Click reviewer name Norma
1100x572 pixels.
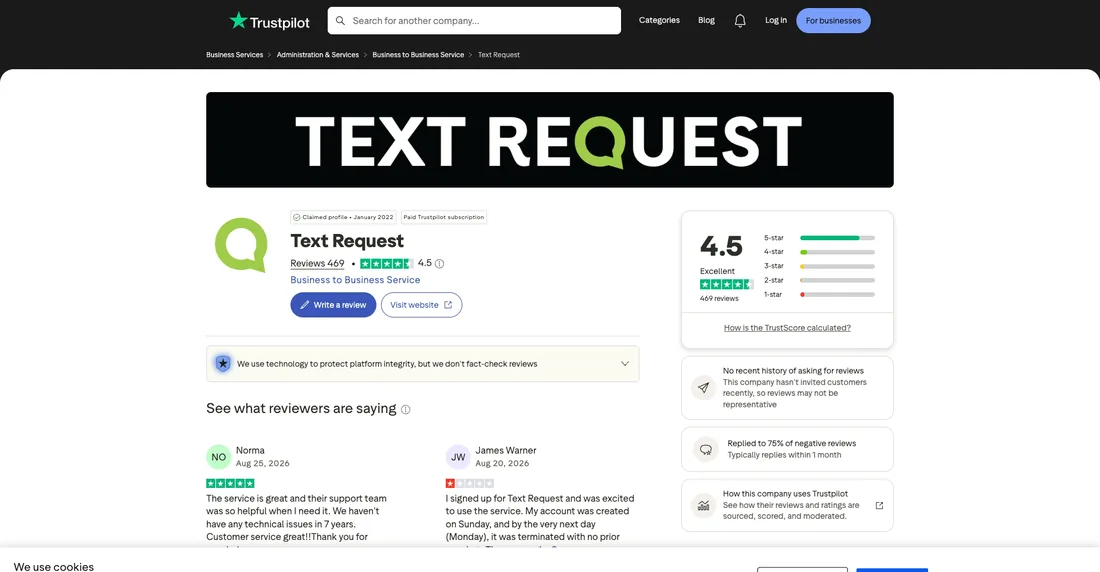point(250,451)
